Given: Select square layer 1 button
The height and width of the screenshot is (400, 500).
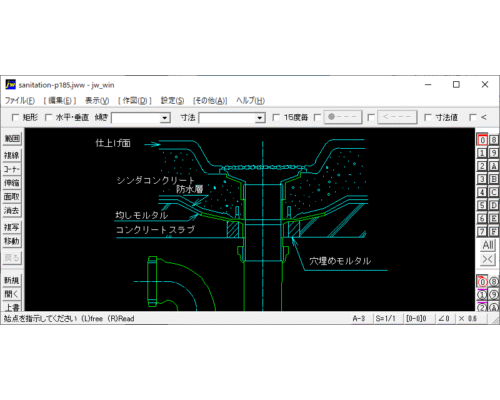Looking at the screenshot, I should pyautogui.click(x=482, y=153).
